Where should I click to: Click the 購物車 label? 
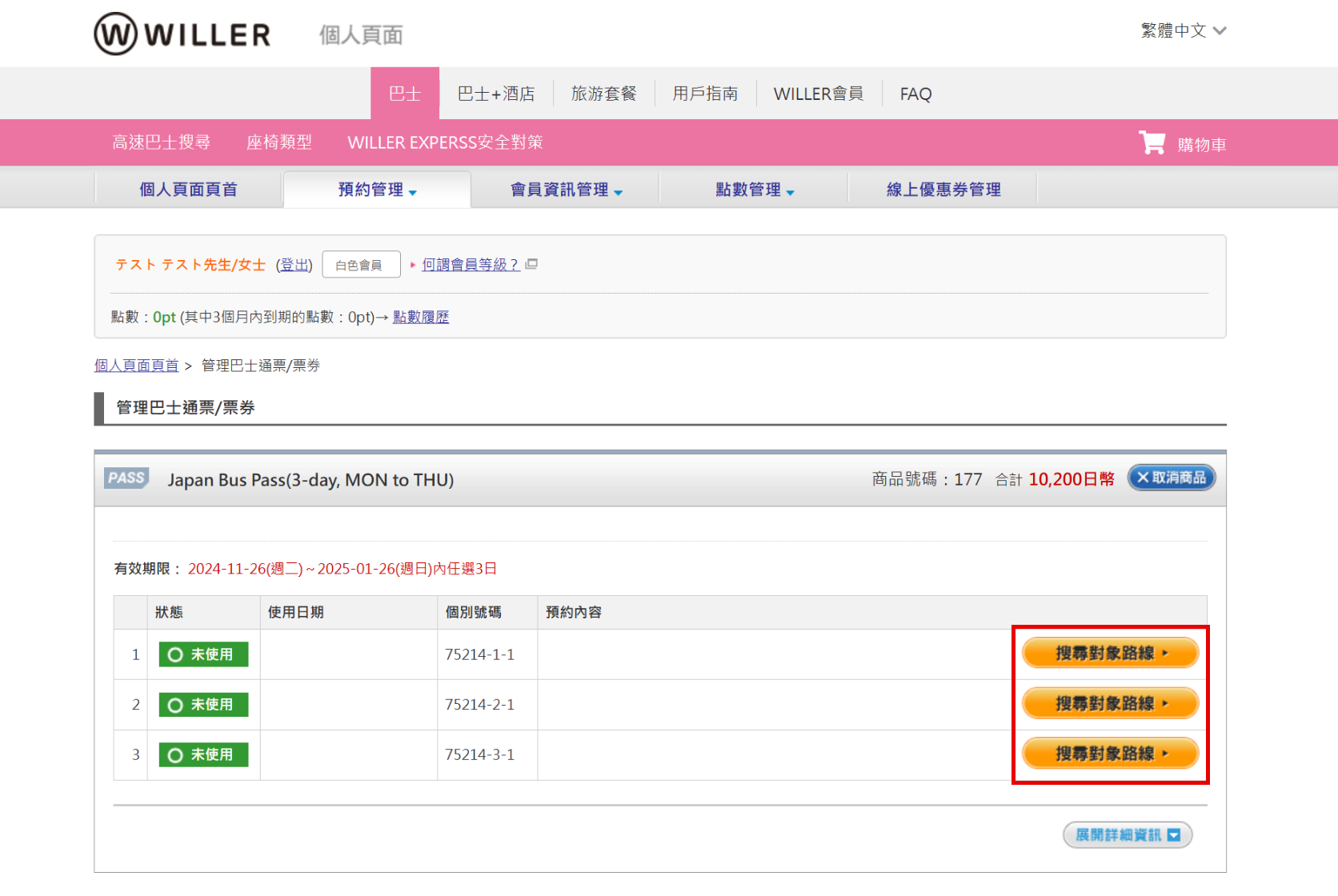(x=1202, y=145)
